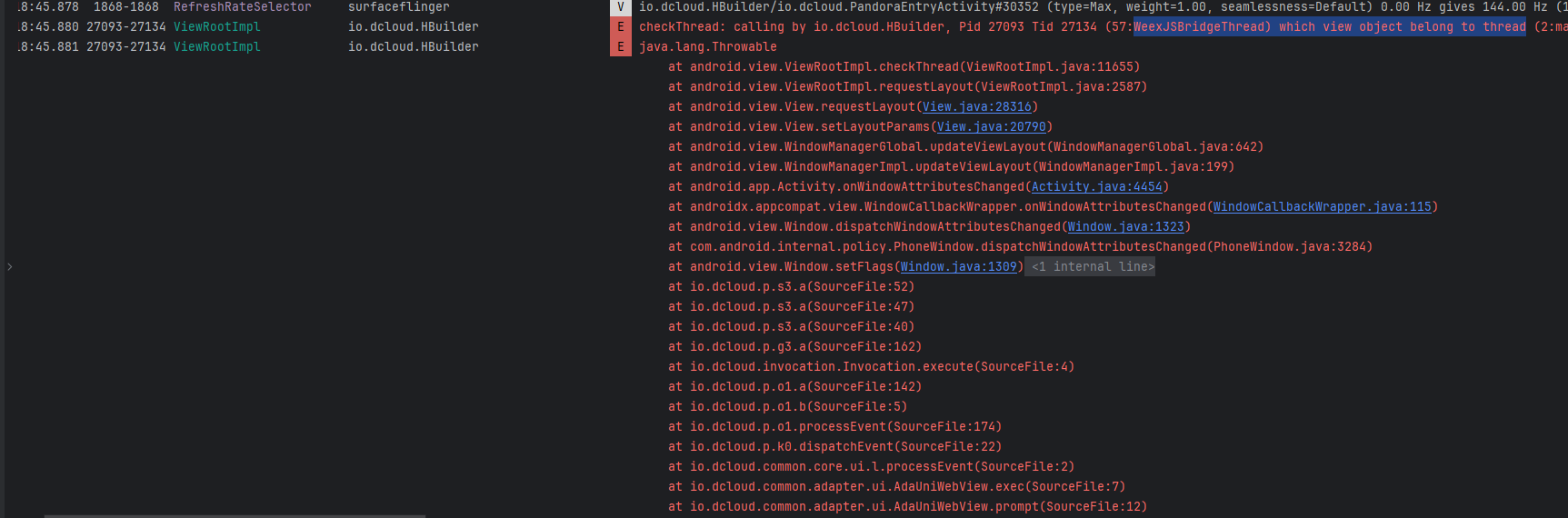Follow the Activity.java:4454 link
Viewport: 1568px width, 518px height.
click(x=1097, y=187)
